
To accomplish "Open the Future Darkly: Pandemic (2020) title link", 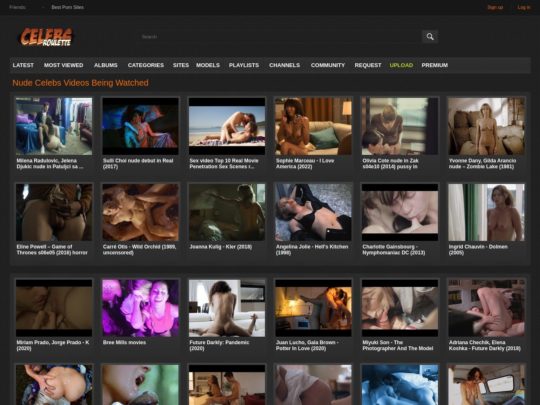I will [219, 345].
